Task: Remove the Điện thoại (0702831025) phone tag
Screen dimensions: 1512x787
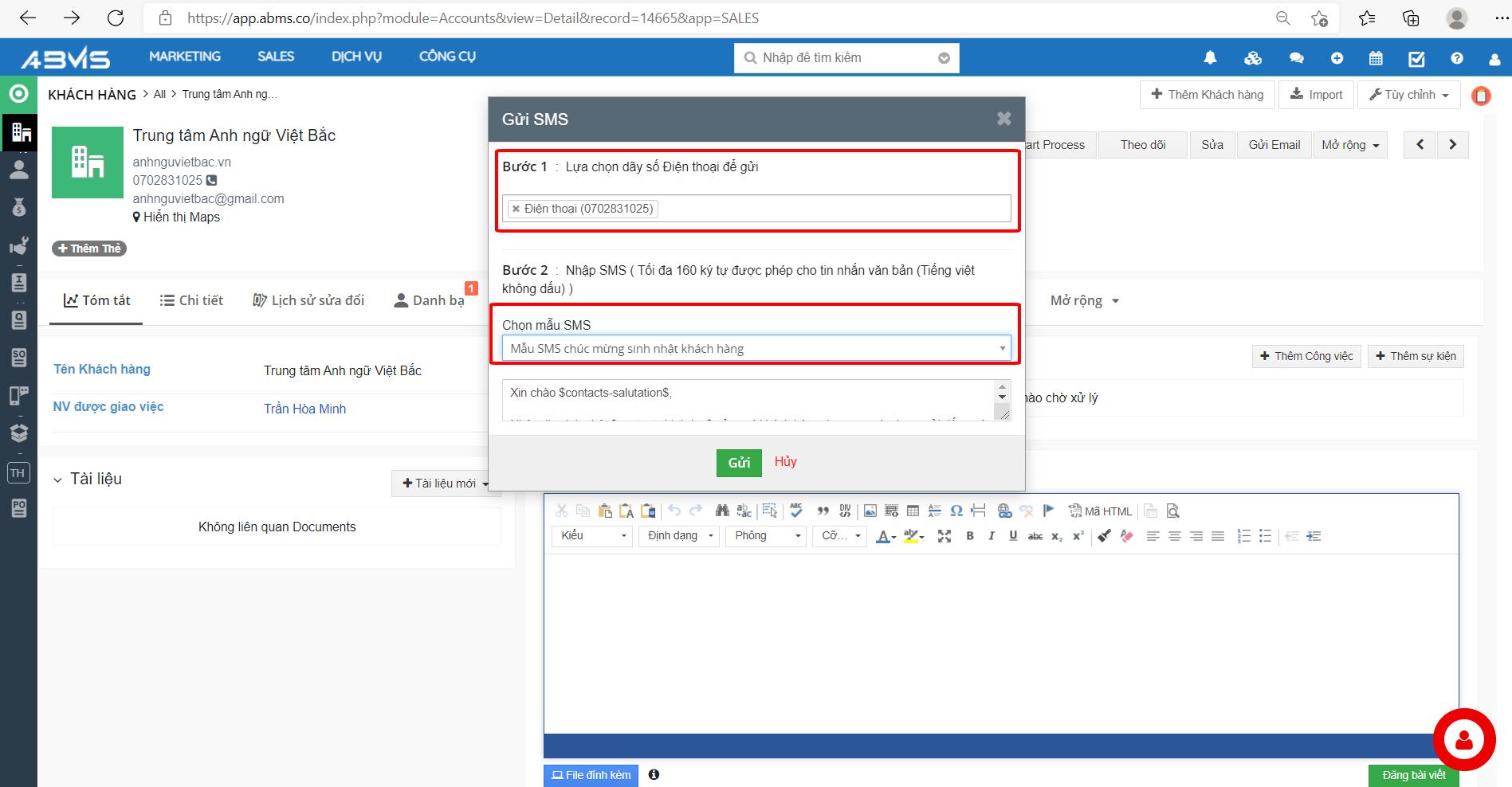Action: click(x=516, y=209)
